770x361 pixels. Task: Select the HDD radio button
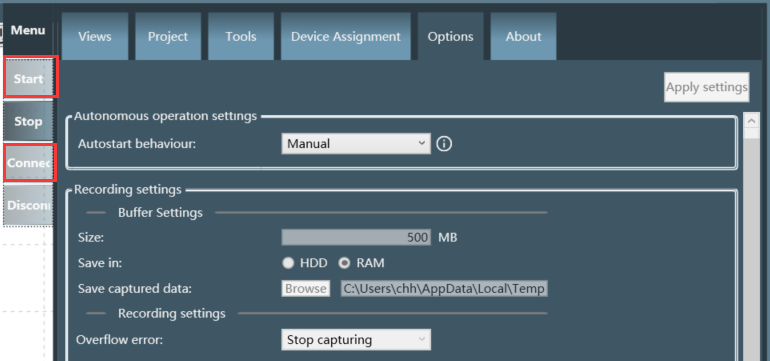pos(288,263)
